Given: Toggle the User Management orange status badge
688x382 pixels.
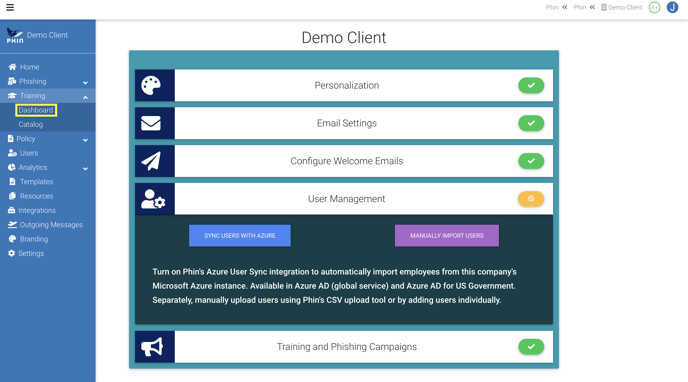Looking at the screenshot, I should 531,199.
